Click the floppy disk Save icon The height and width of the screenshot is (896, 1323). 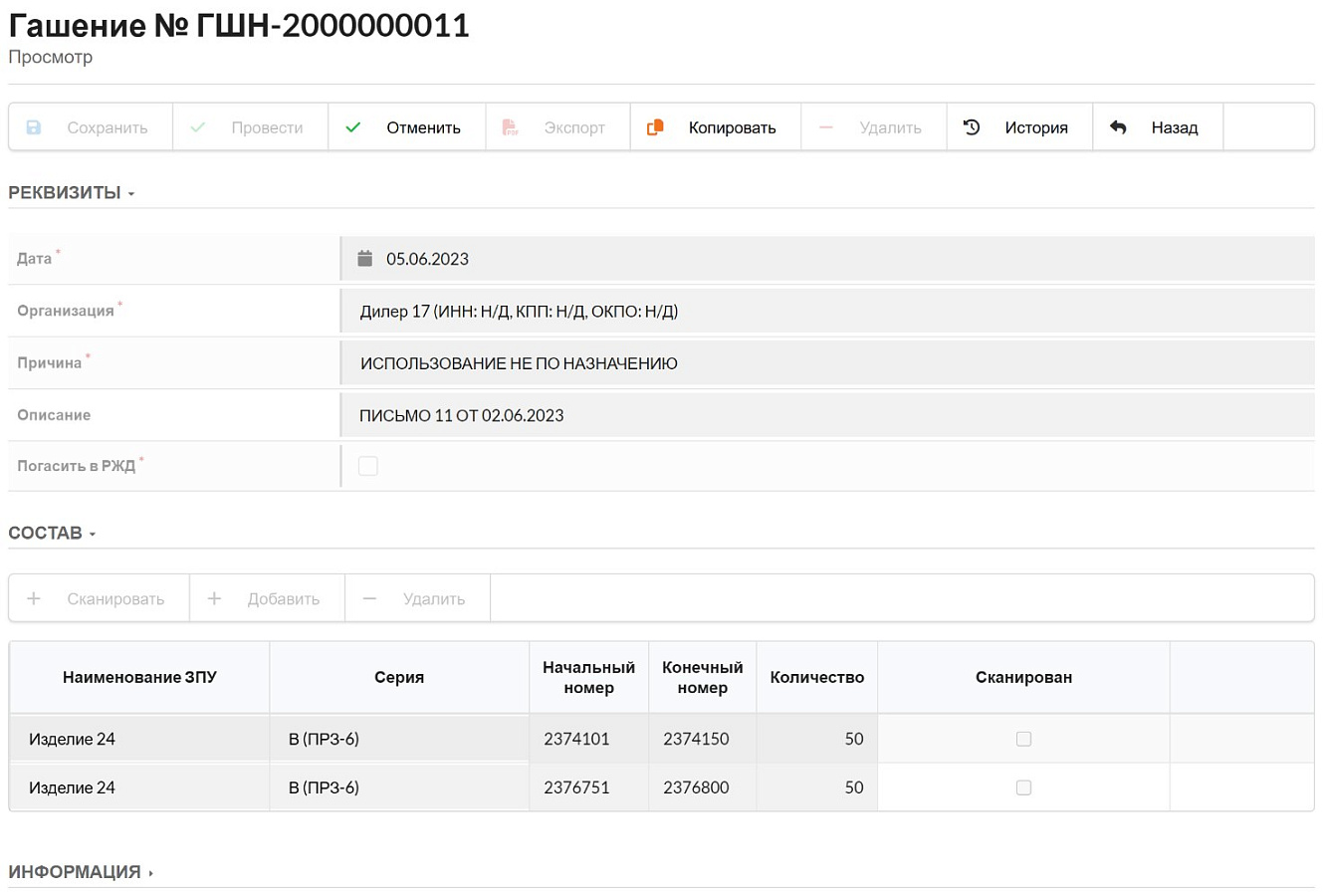(x=34, y=127)
